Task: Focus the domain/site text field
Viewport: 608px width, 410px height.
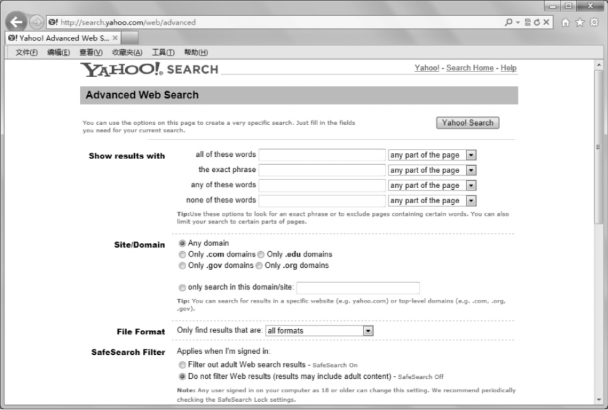Action: pos(358,288)
